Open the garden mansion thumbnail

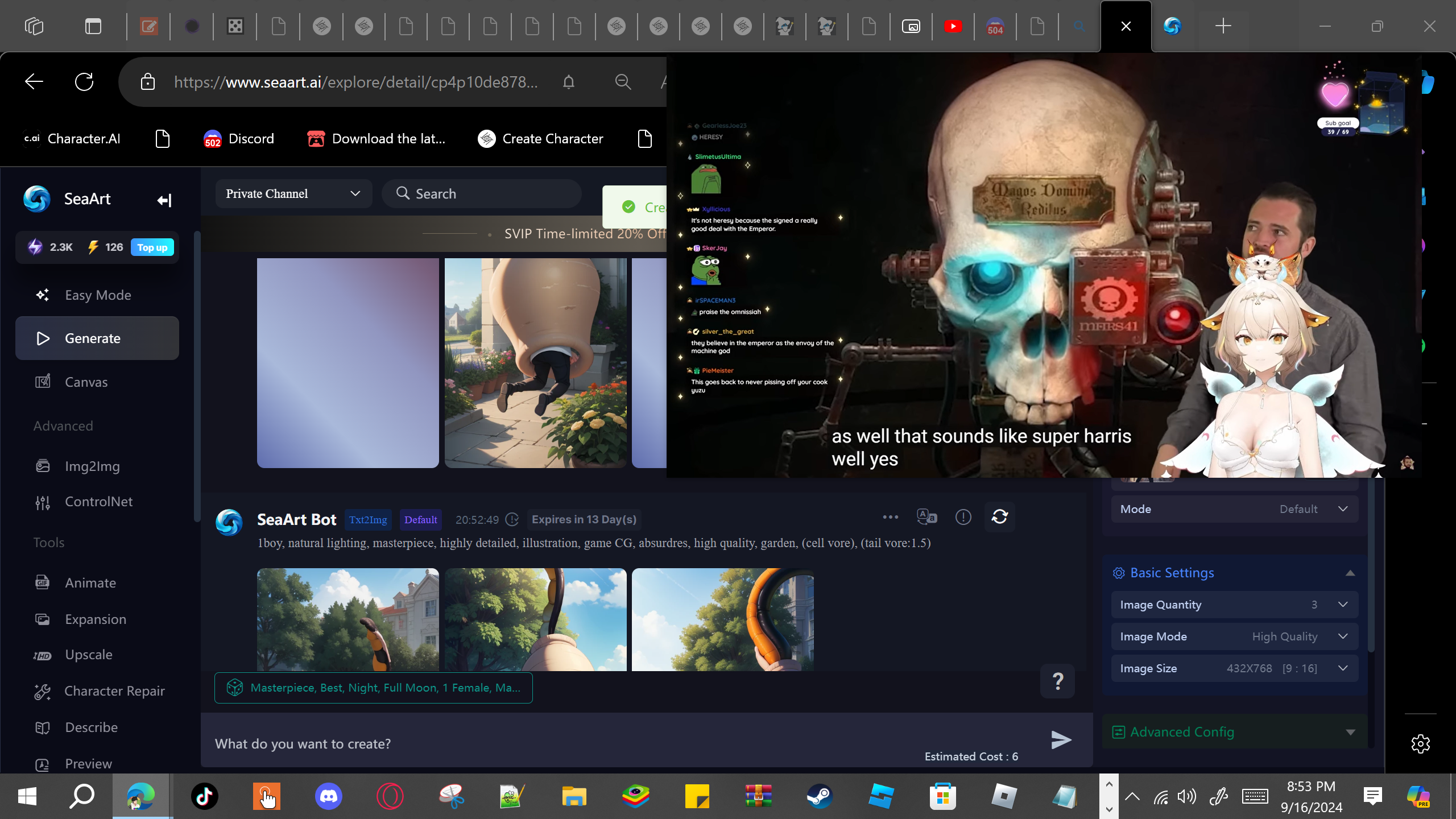(348, 619)
